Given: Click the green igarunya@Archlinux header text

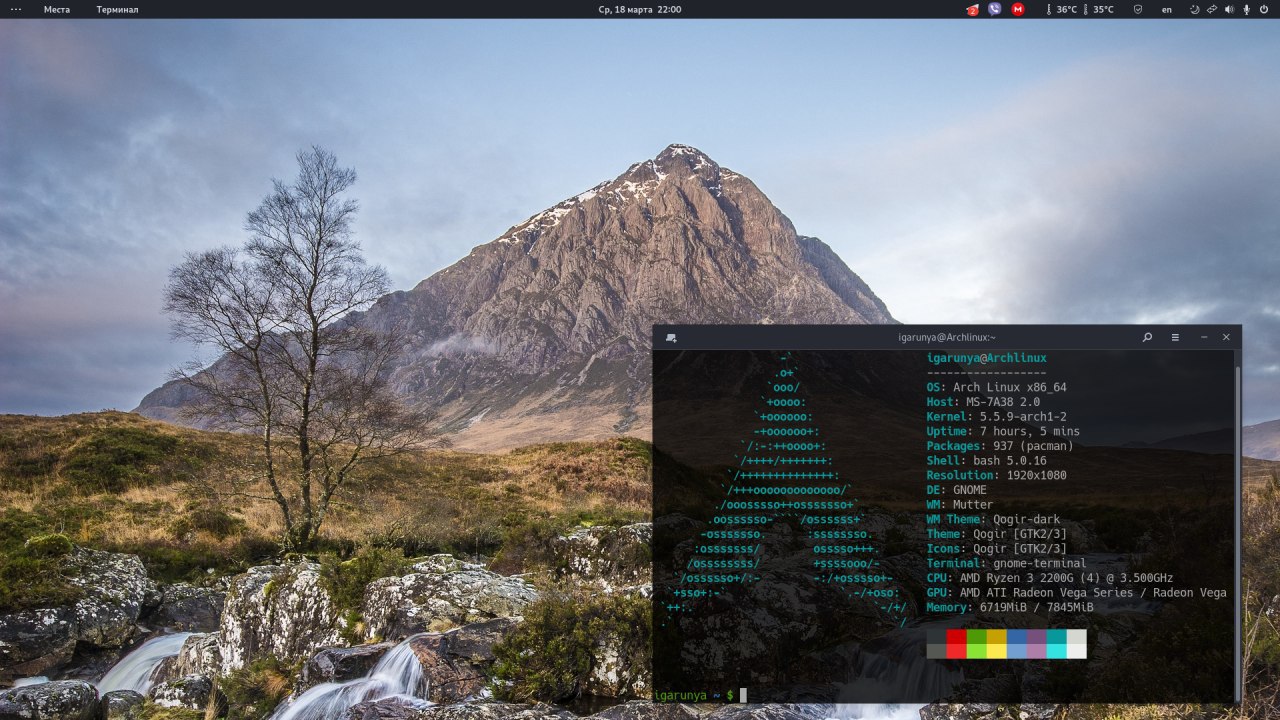Looking at the screenshot, I should click(x=987, y=358).
